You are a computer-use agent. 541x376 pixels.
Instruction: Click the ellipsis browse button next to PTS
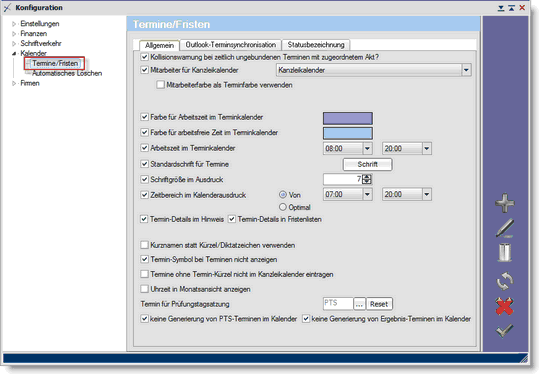tap(359, 304)
